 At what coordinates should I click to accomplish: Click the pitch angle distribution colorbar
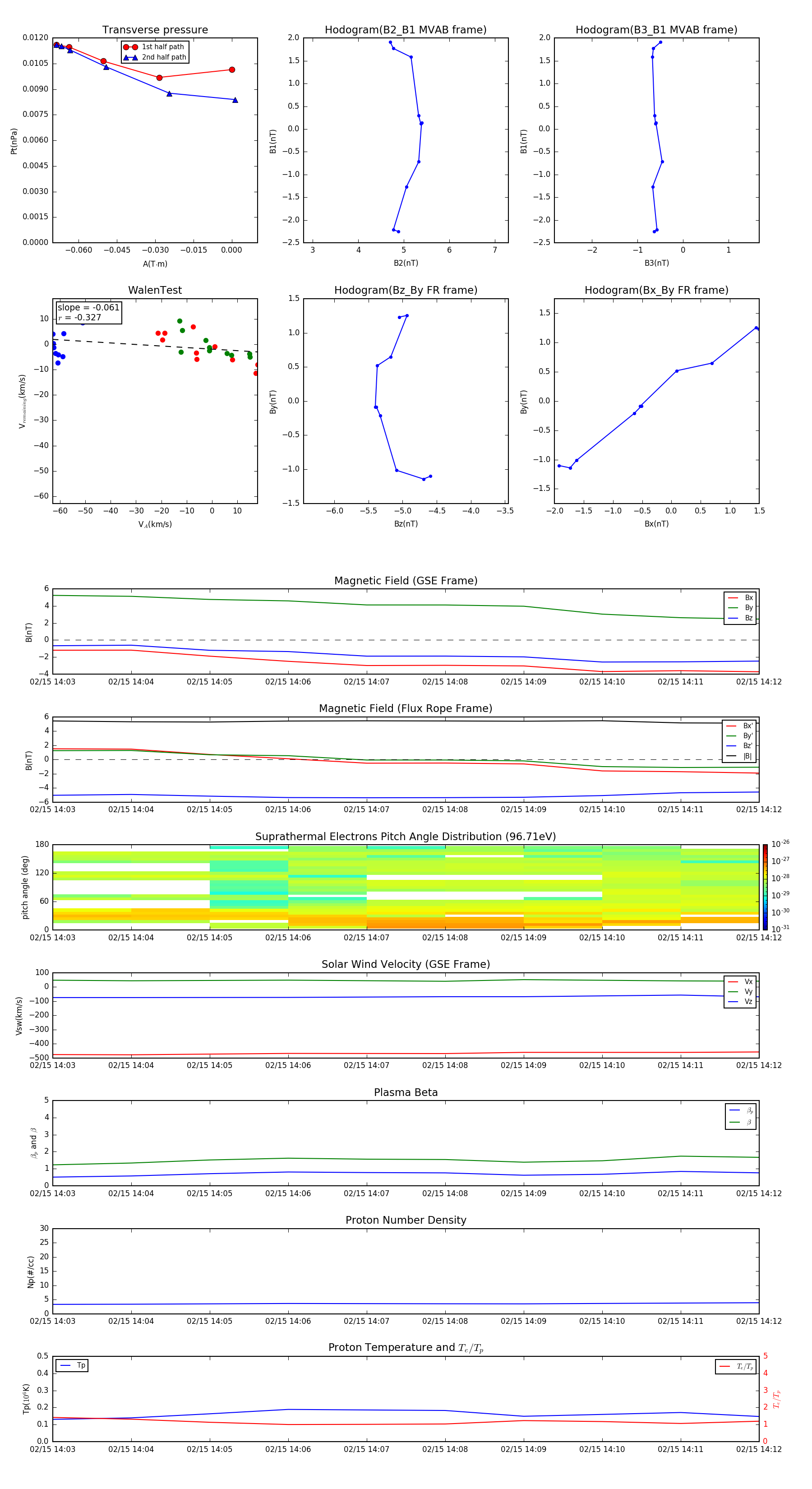(765, 887)
